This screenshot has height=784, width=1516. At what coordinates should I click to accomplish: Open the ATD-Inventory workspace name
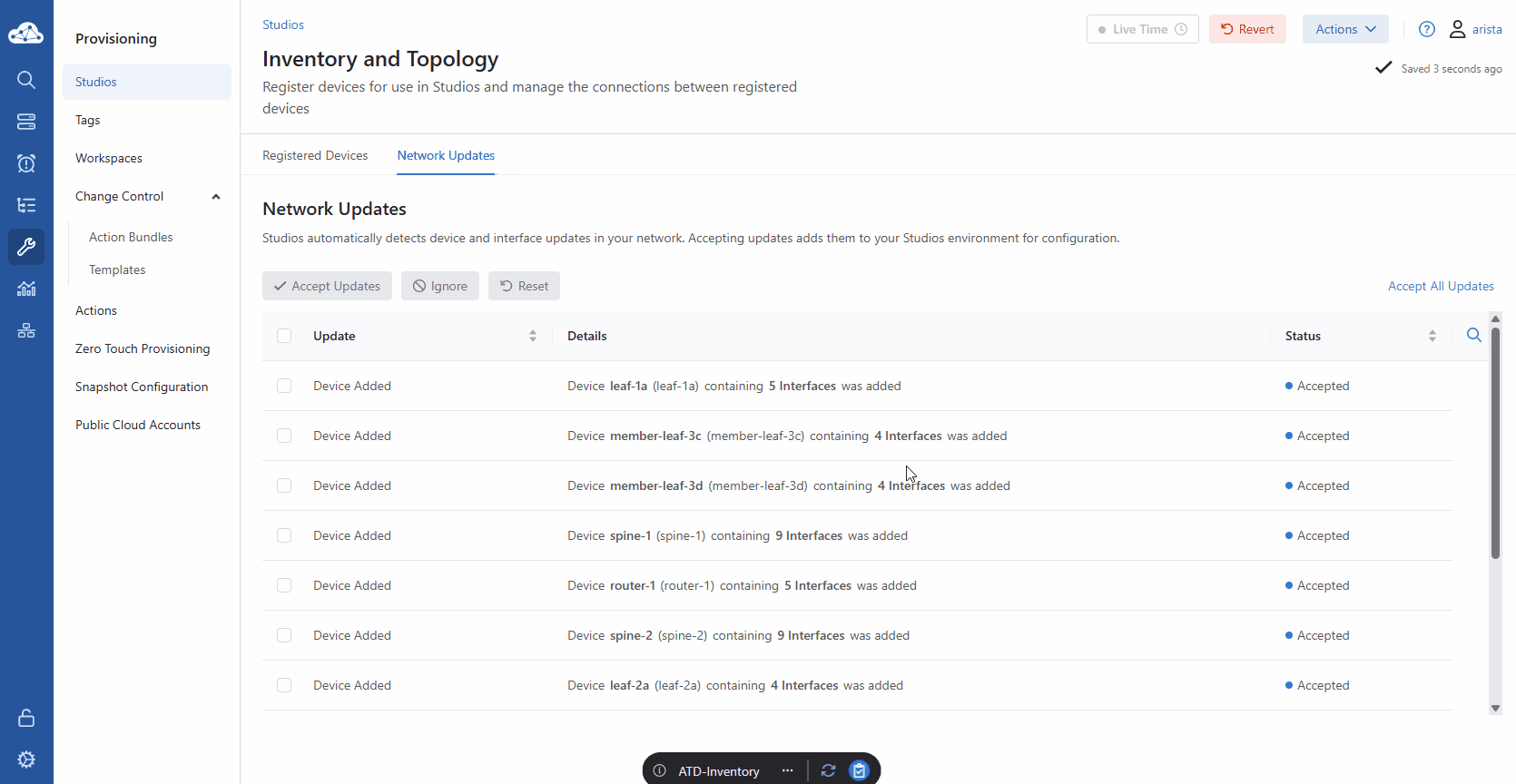tap(719, 771)
